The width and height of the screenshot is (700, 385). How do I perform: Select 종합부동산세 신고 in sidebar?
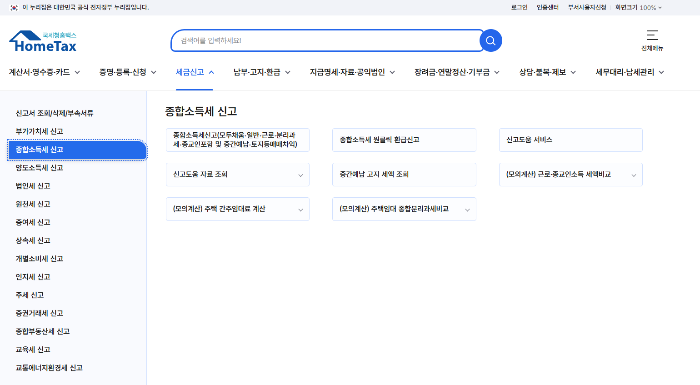tap(42, 331)
